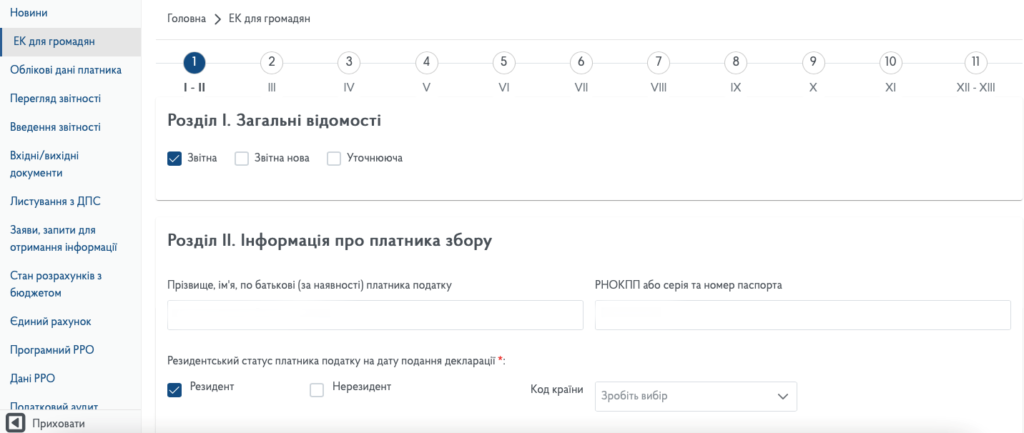Image resolution: width=1024 pixels, height=433 pixels.
Task: Click Розділ II. Інформація про платника збору heading
Action: point(330,241)
